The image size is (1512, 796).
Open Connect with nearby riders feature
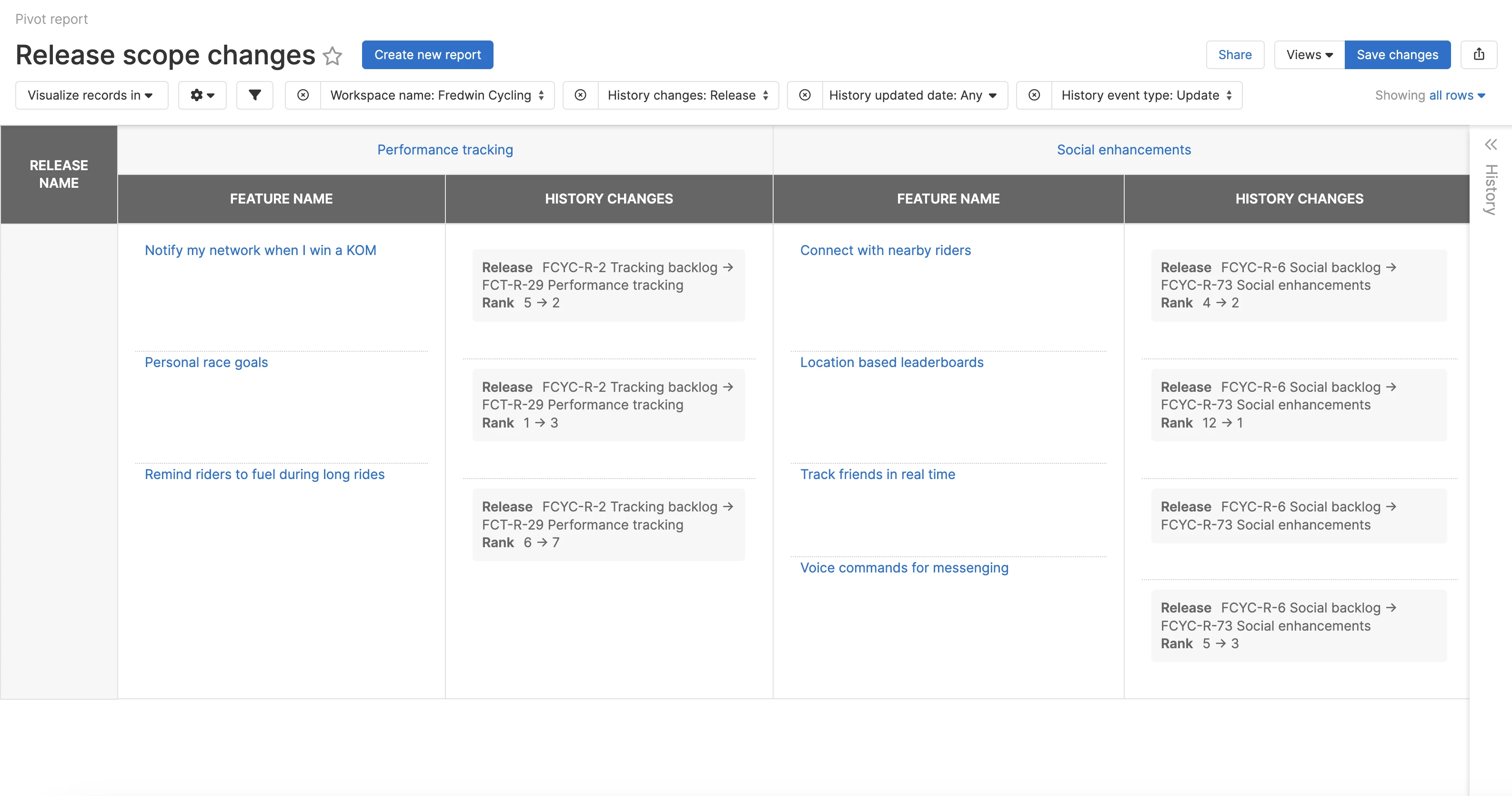click(885, 250)
